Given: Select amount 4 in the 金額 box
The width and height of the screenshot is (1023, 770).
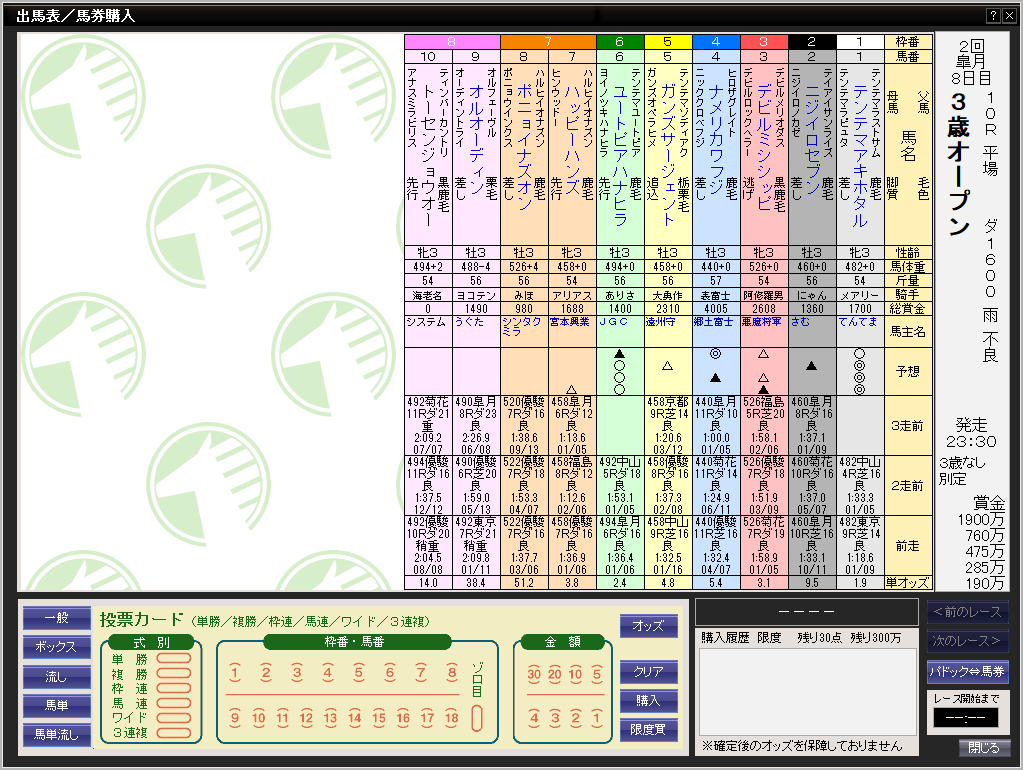Looking at the screenshot, I should click(534, 718).
